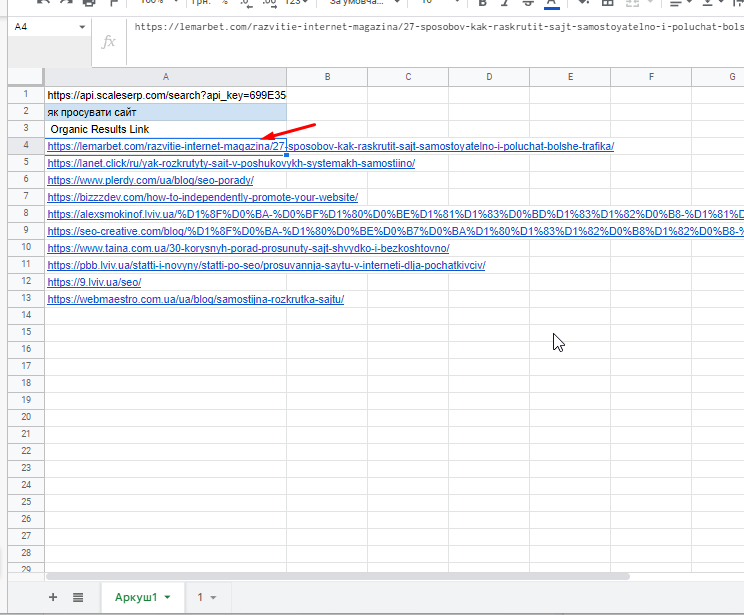Open the webmaestro.com.ua link in row 13

point(195,299)
